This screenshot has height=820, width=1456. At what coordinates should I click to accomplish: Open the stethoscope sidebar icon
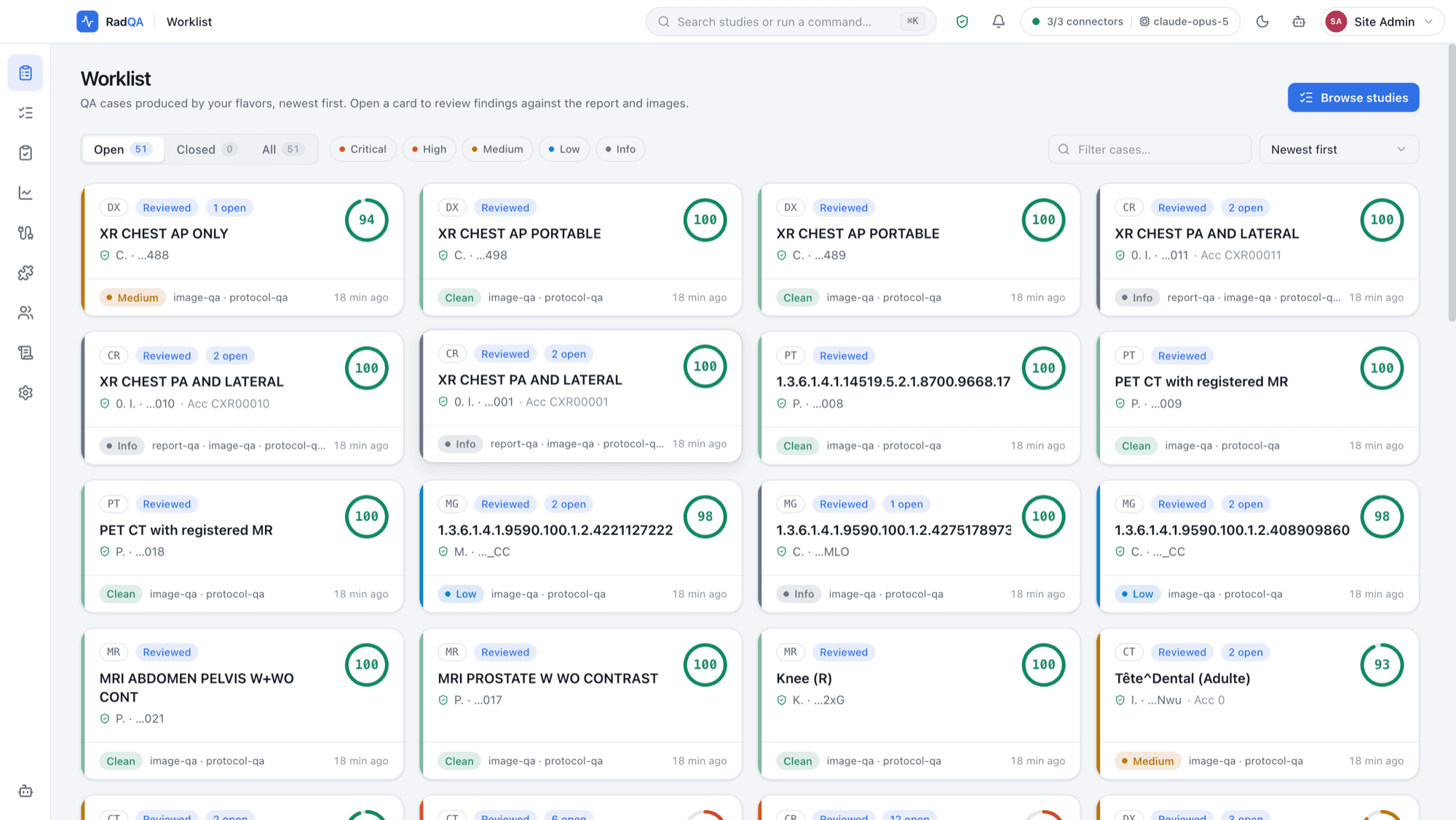click(25, 233)
